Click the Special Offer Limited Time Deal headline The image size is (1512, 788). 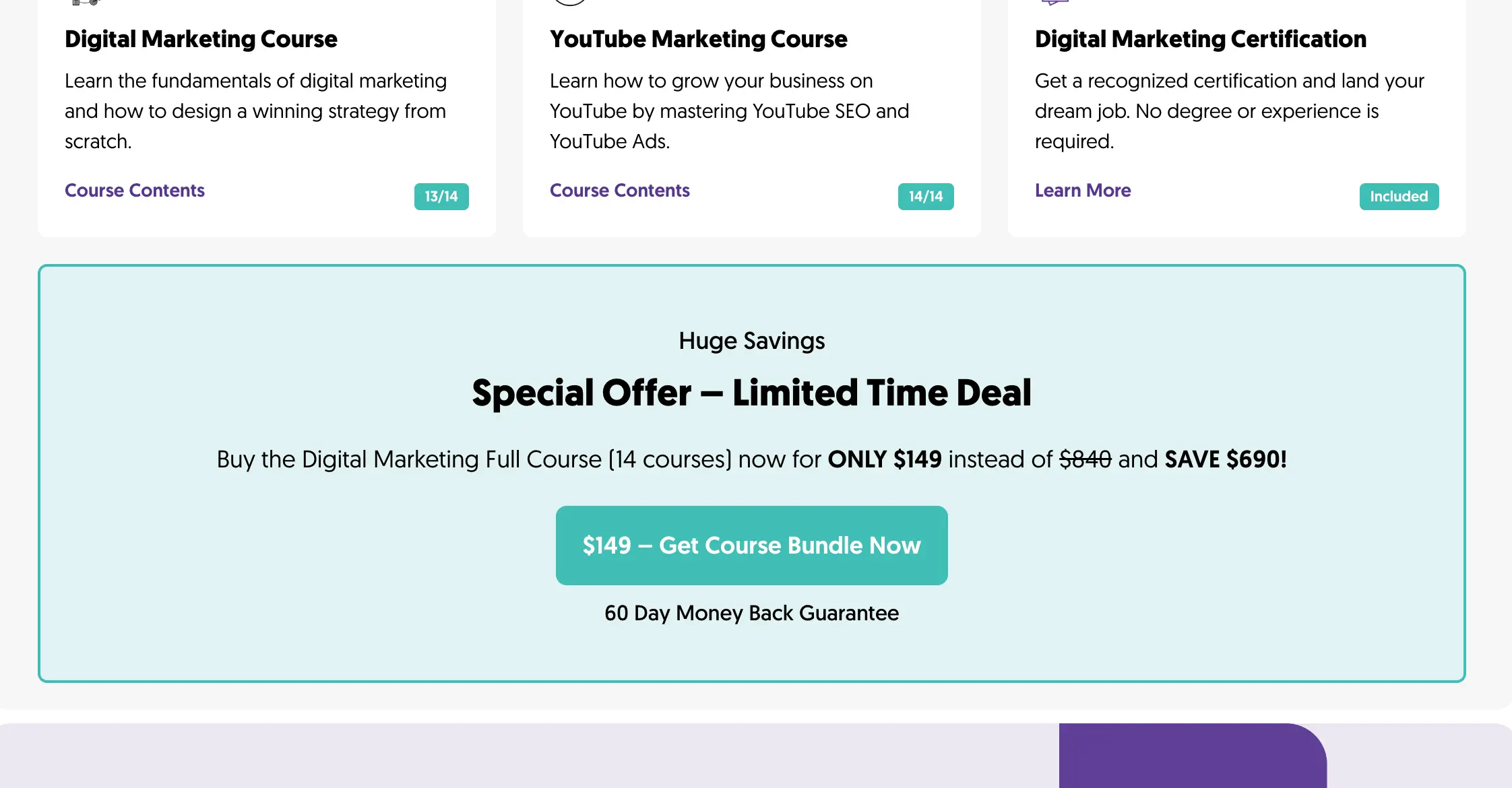pos(751,393)
